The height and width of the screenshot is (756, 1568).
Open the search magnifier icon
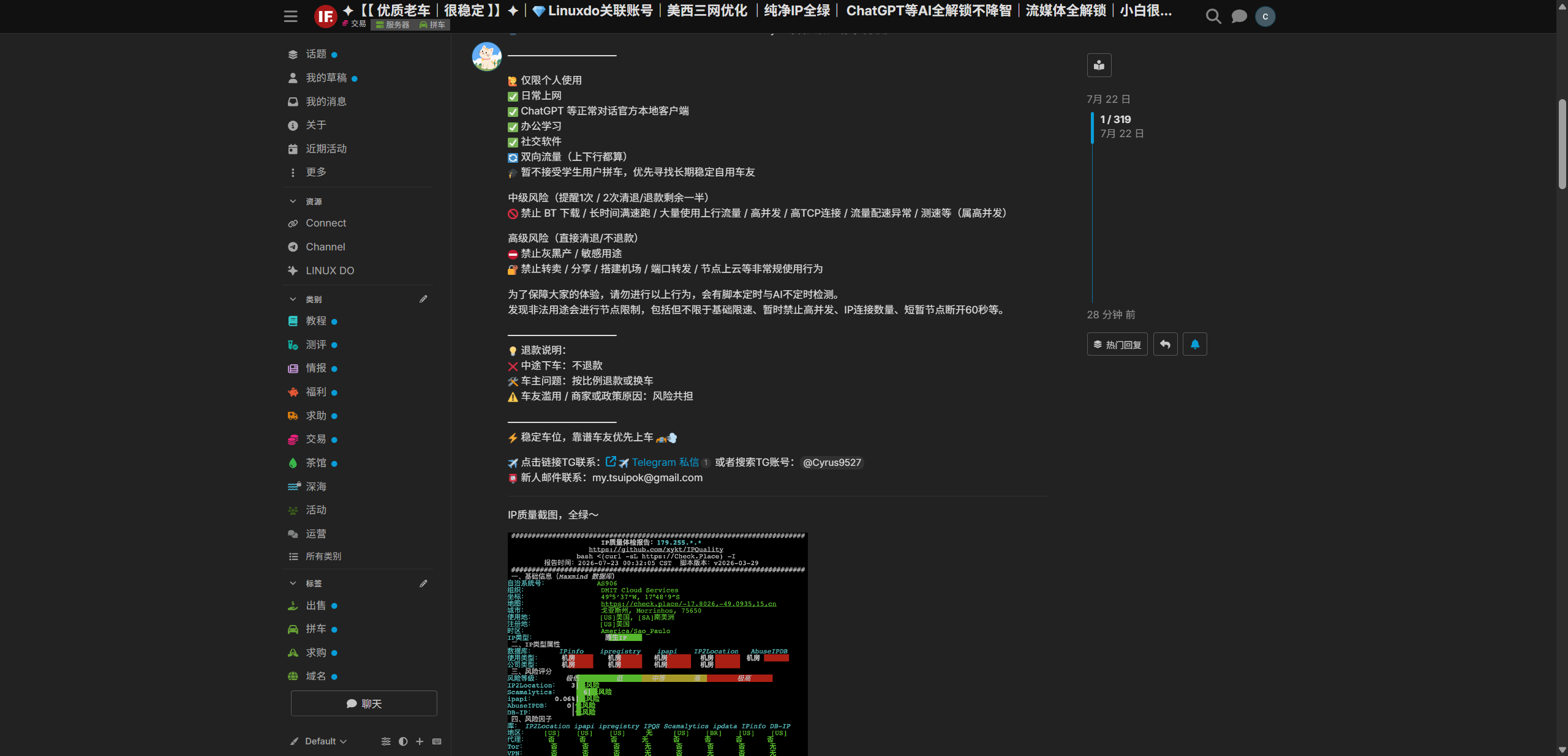pos(1213,17)
